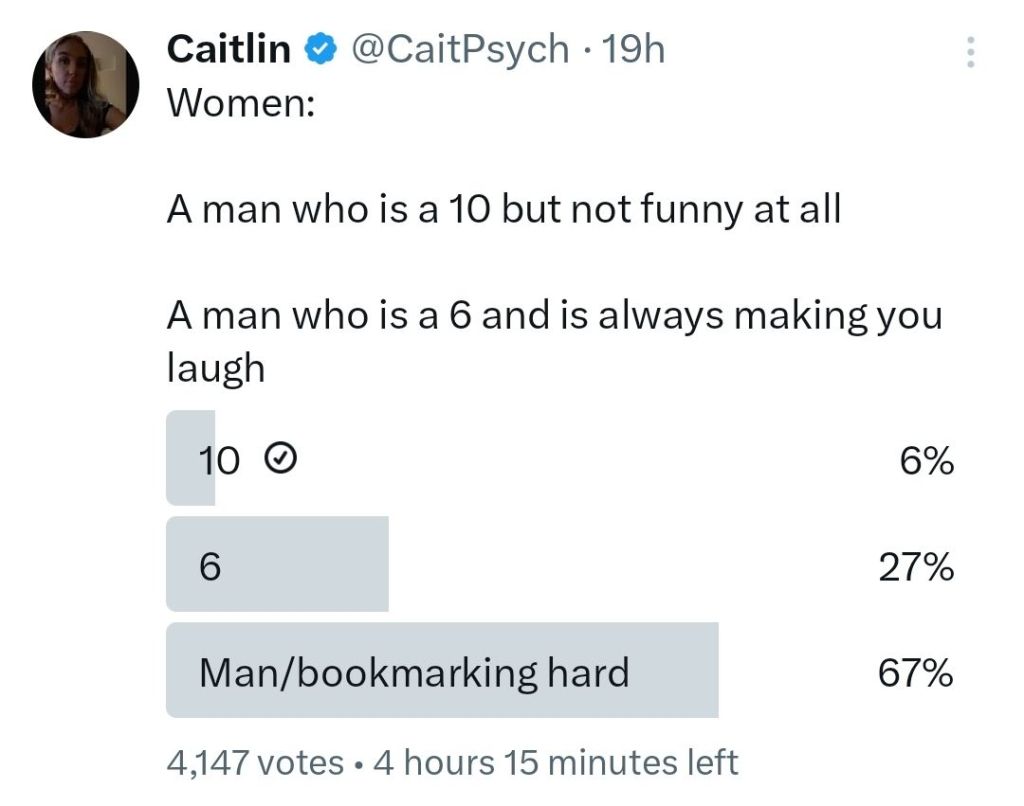Click the "Women:" tweet text line
The image size is (1024, 806).
point(240,102)
